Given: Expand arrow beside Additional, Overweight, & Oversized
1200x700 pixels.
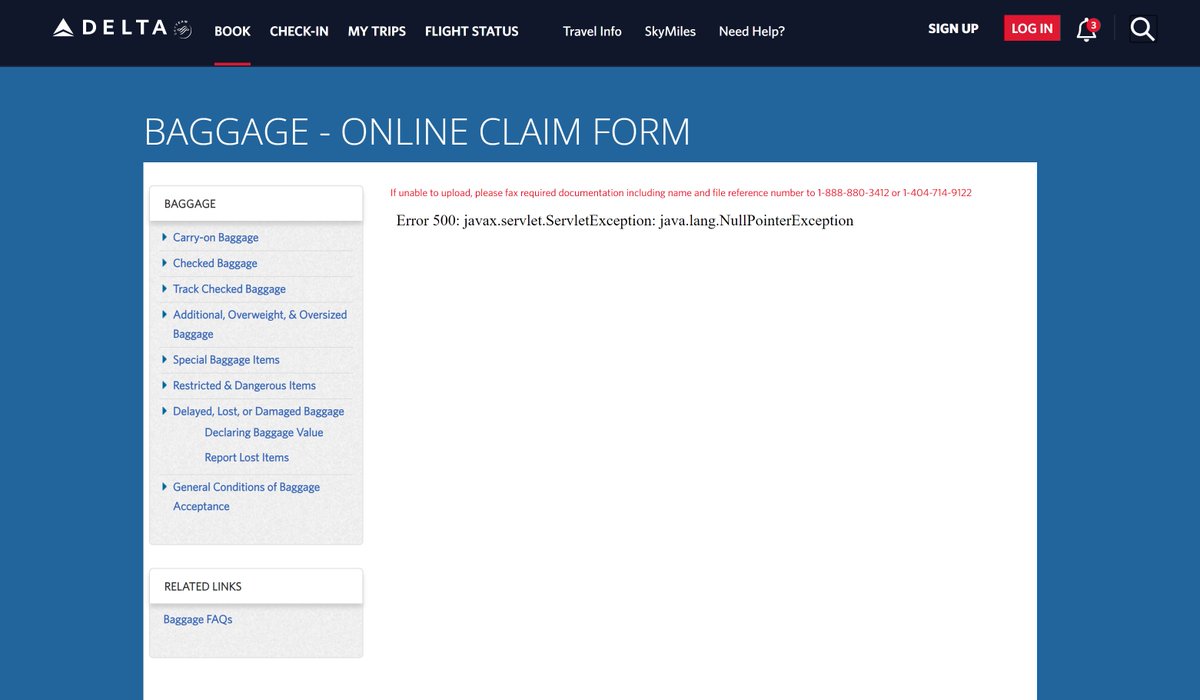Looking at the screenshot, I should tap(165, 314).
